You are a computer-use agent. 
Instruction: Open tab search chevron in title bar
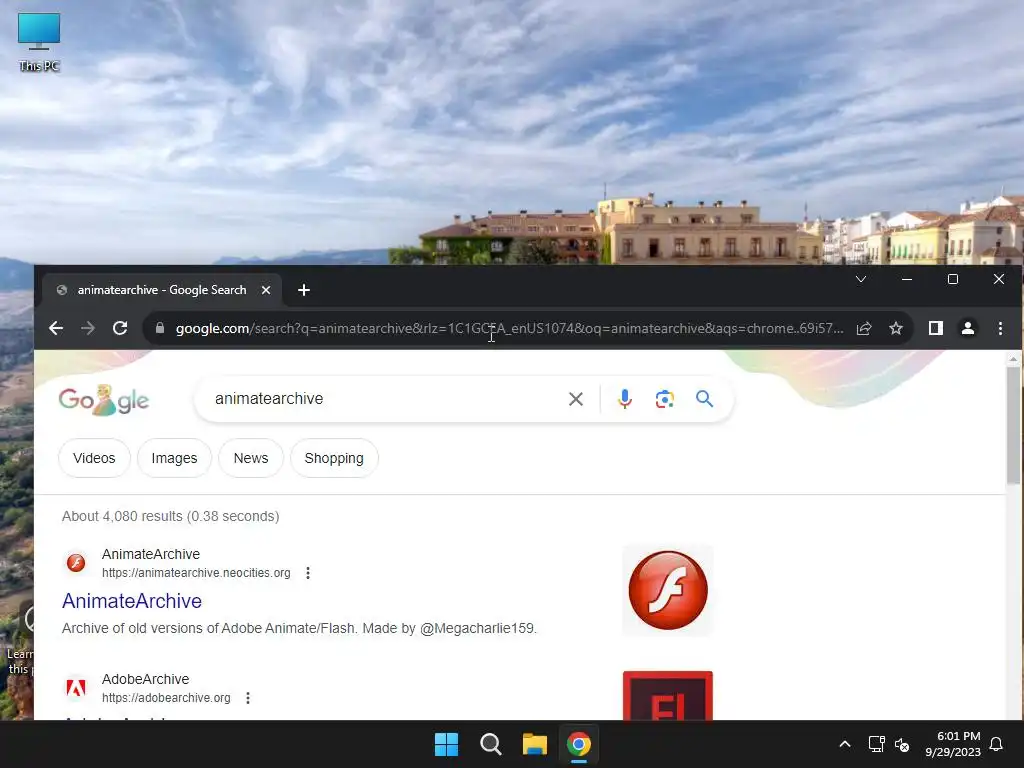tap(861, 280)
